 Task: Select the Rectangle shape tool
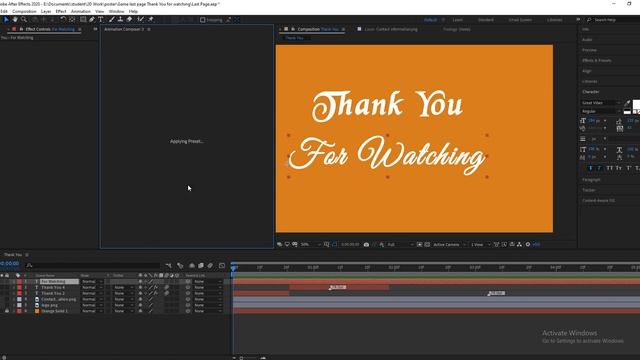coord(83,20)
